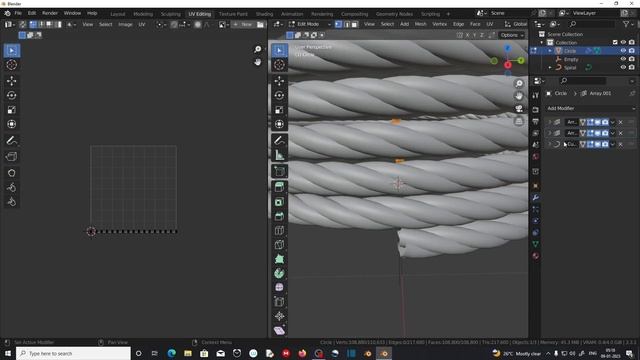Viewport: 640px width, 360px height.
Task: Select the Move tool in UV editor
Action: 11,81
